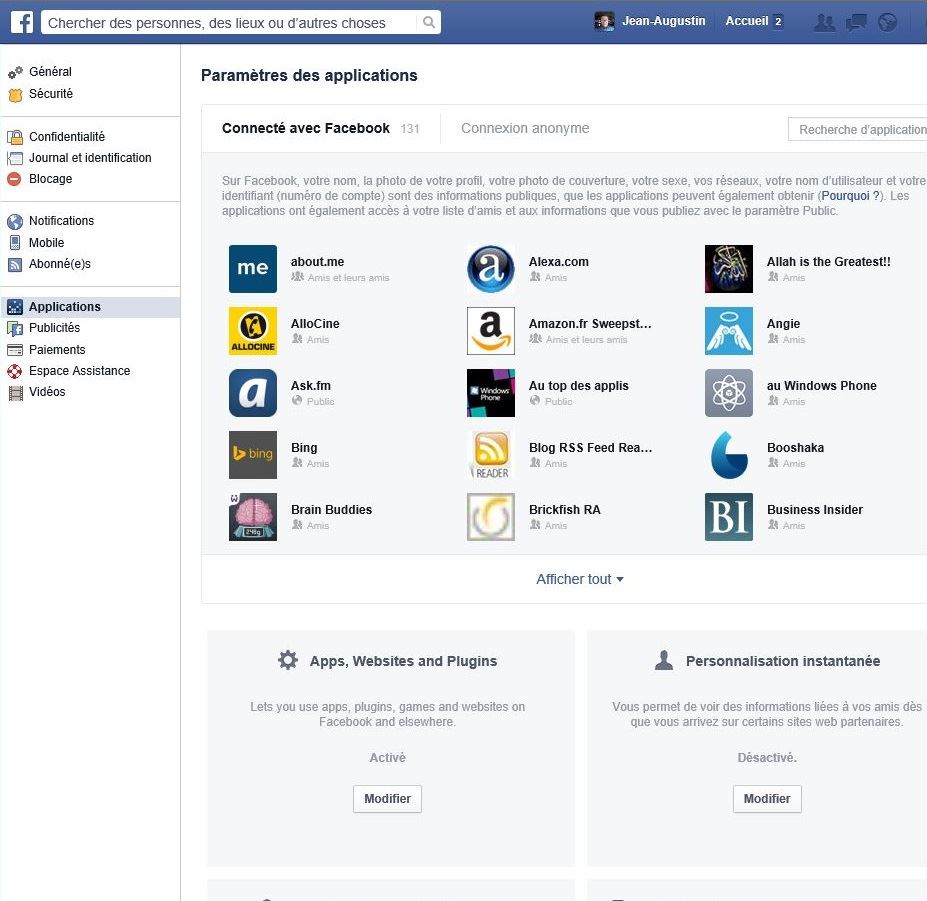Switch to Connecté avec Facebook tab

pyautogui.click(x=320, y=128)
